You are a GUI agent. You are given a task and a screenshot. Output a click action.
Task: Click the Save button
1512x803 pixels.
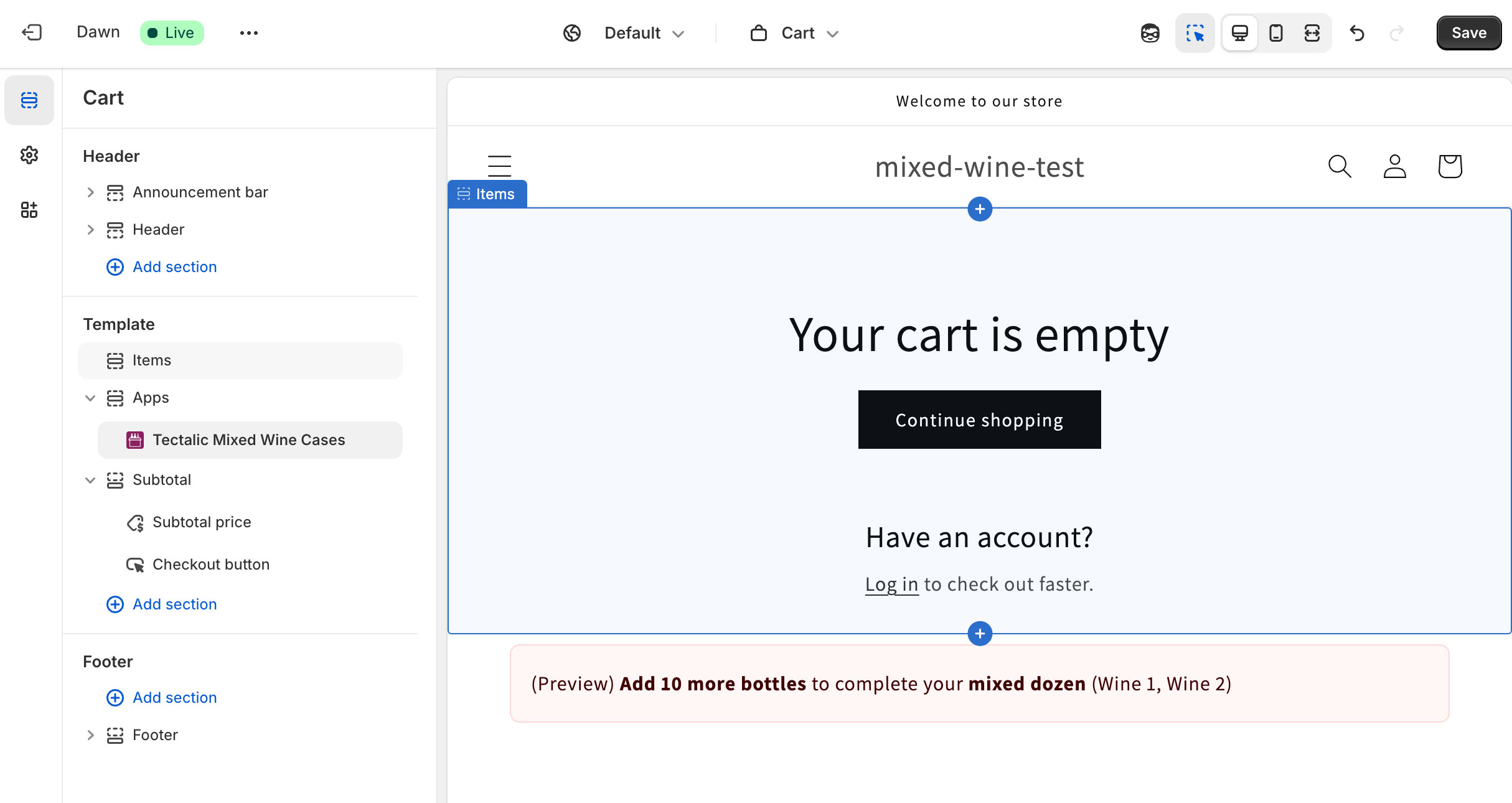click(1468, 33)
